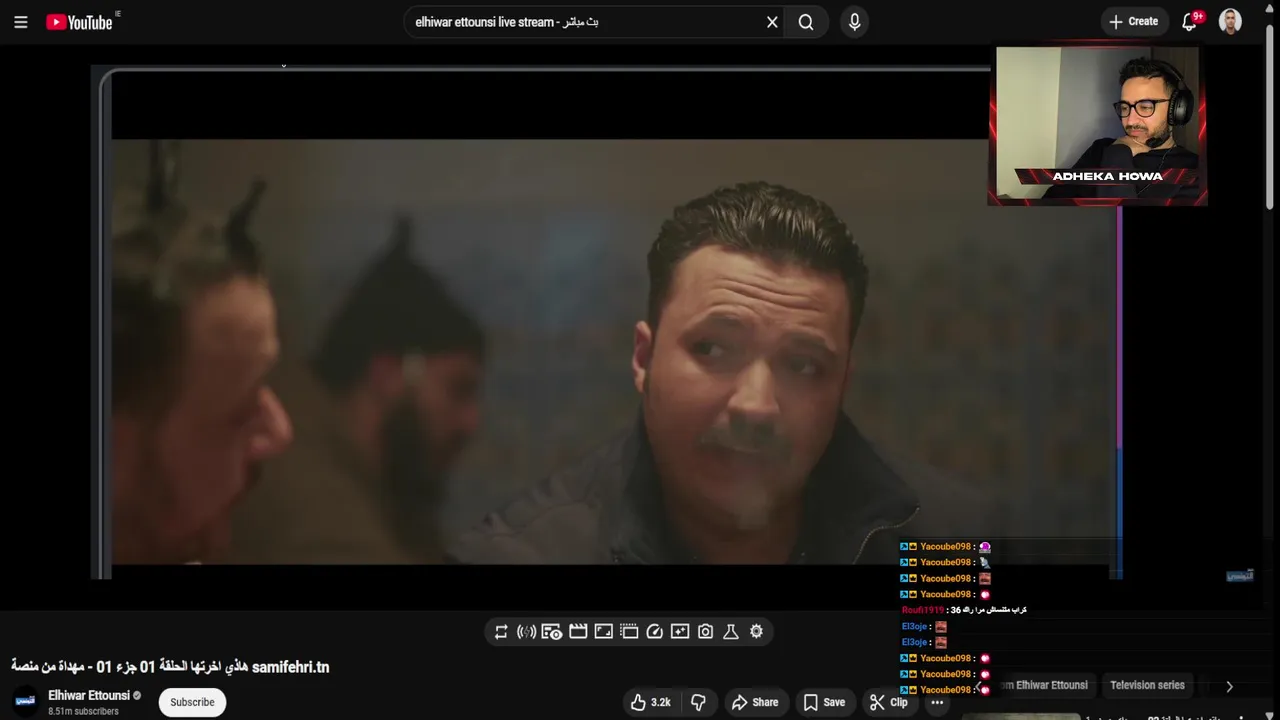Click the channel avatar beside Elhiwar Ettounsi

point(25,702)
